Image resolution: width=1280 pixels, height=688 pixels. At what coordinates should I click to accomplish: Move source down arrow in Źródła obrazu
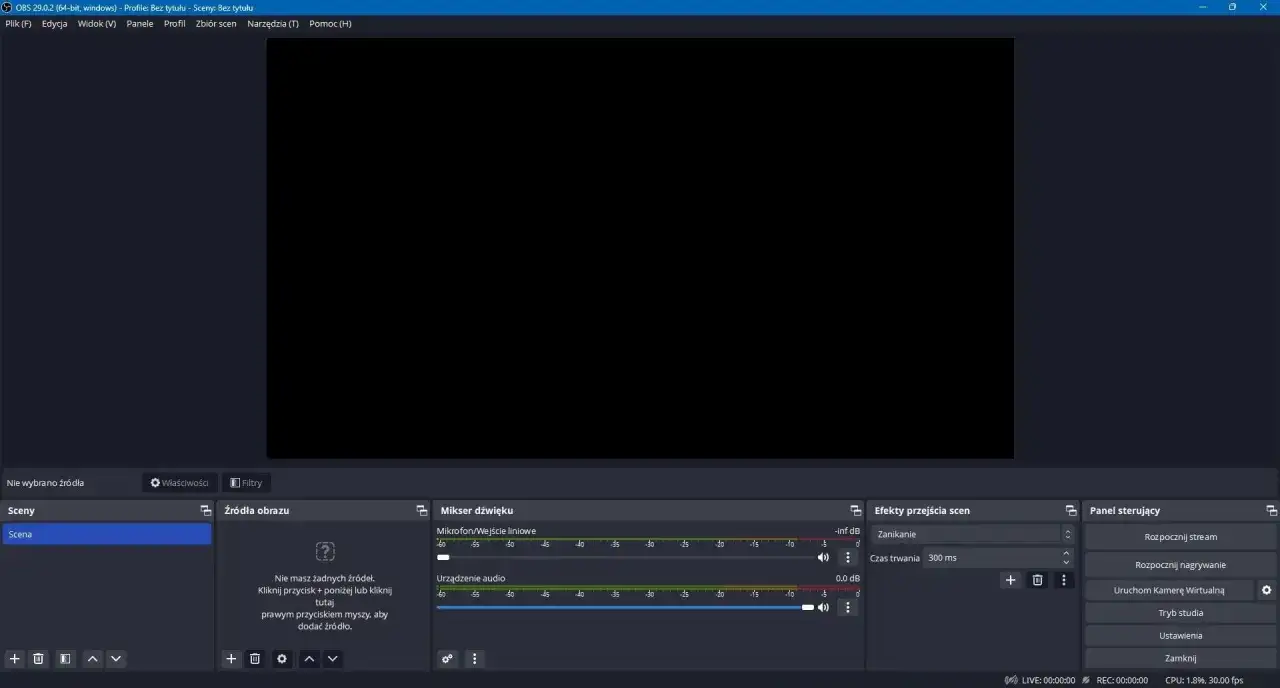point(333,659)
